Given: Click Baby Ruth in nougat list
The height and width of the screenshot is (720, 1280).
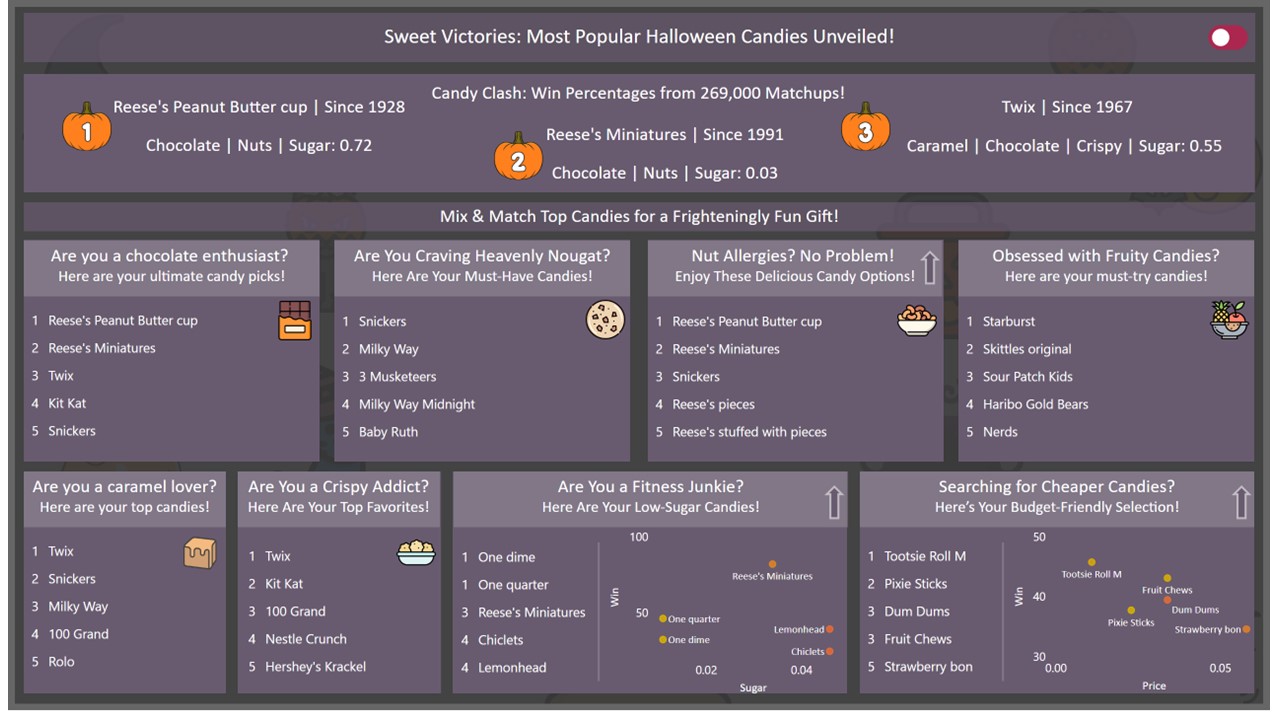Looking at the screenshot, I should tap(388, 432).
